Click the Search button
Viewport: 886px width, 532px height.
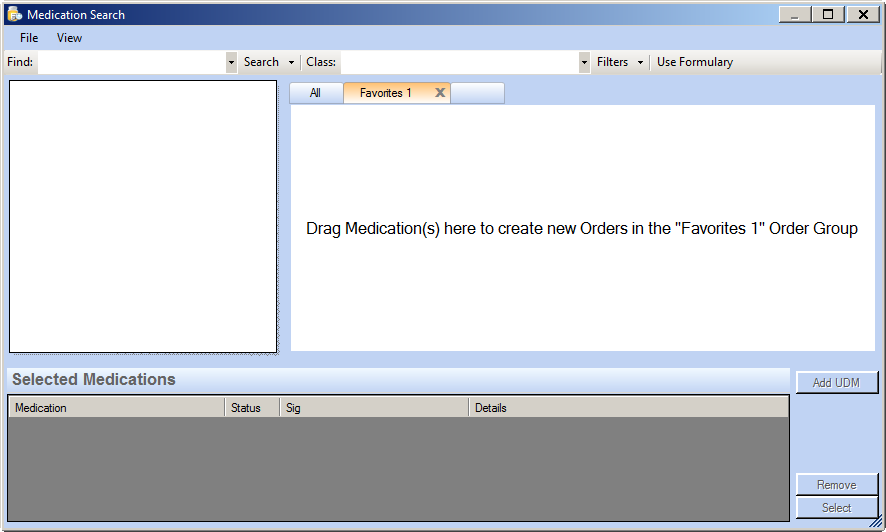coord(261,62)
